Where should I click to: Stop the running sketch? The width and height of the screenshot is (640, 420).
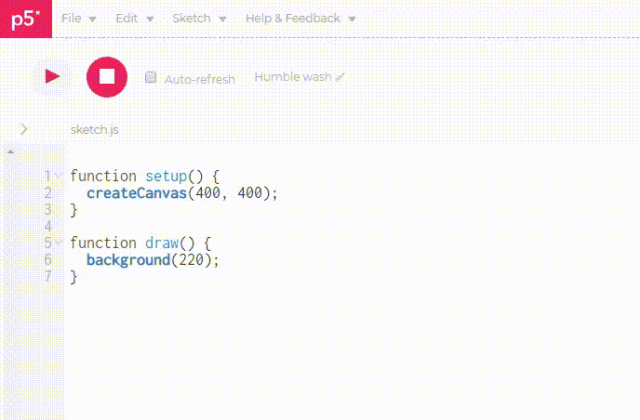107,77
